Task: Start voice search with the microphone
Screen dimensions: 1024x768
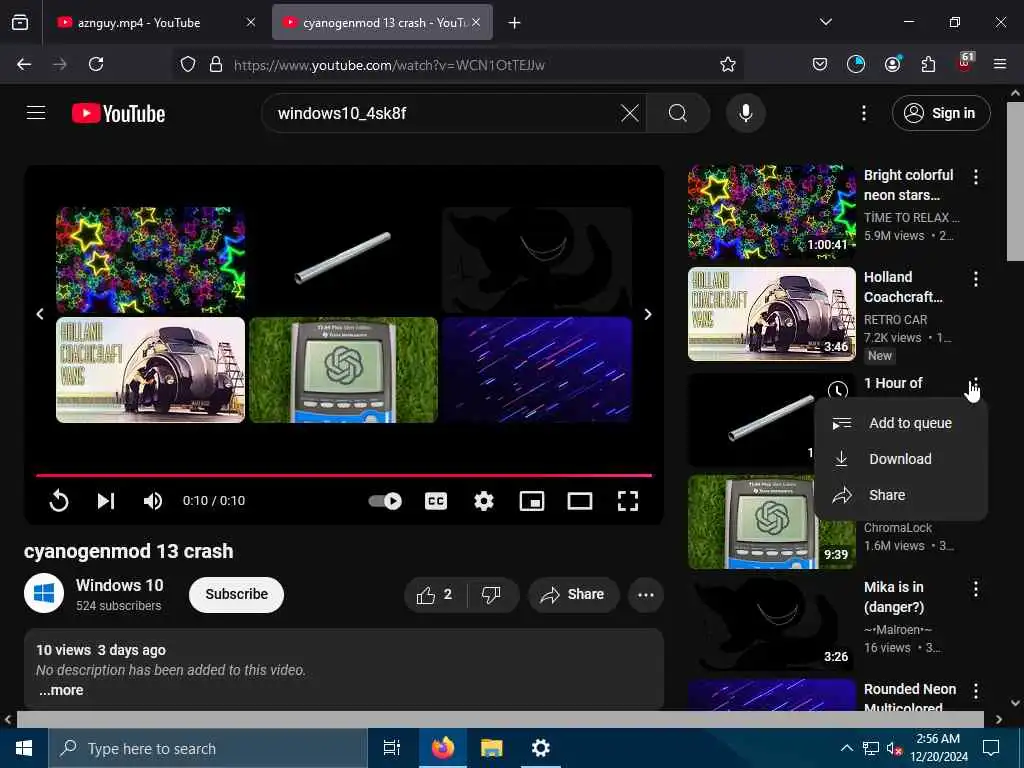Action: (745, 113)
